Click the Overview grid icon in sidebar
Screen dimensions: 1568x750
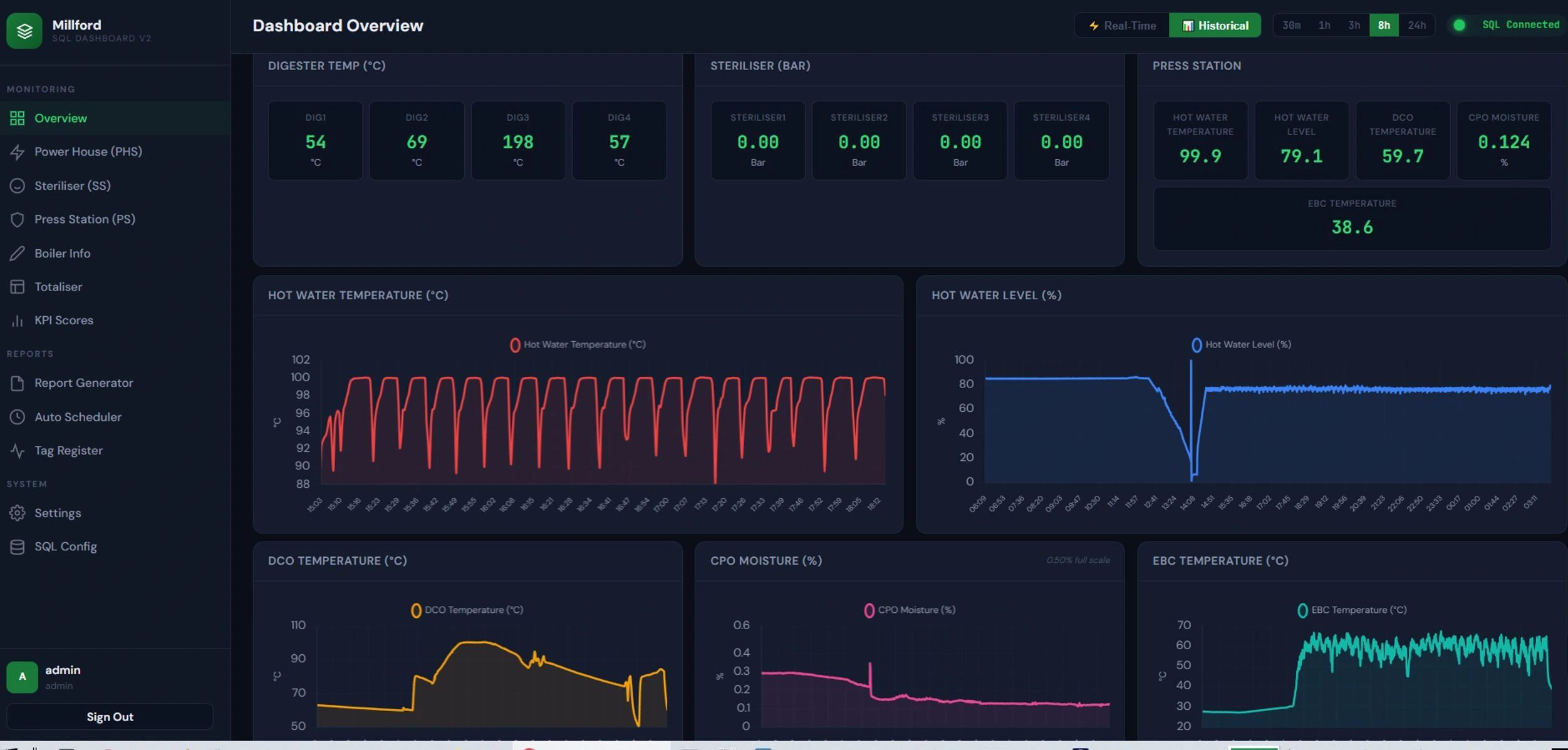pos(17,118)
